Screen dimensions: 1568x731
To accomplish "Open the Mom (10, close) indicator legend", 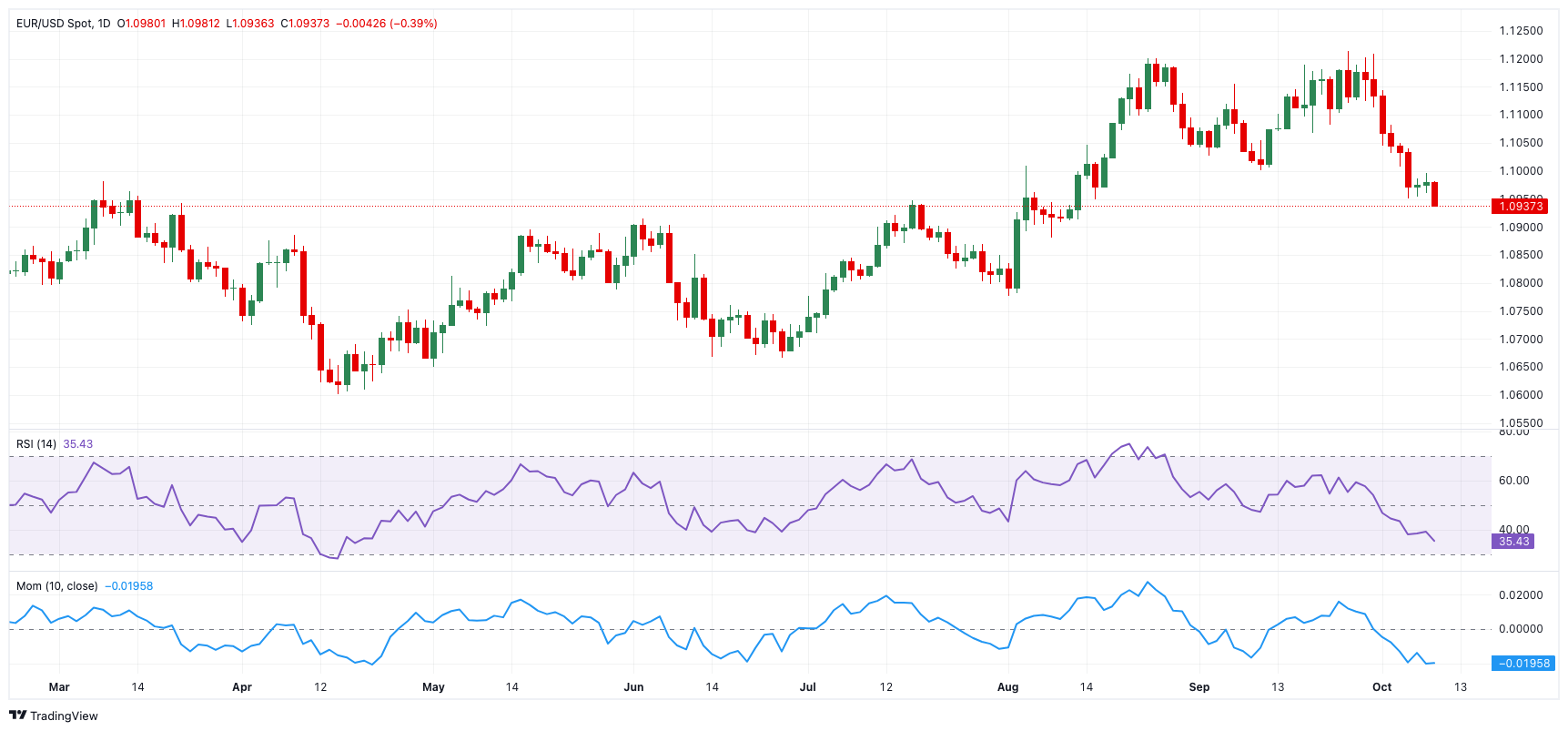I will 56,586.
